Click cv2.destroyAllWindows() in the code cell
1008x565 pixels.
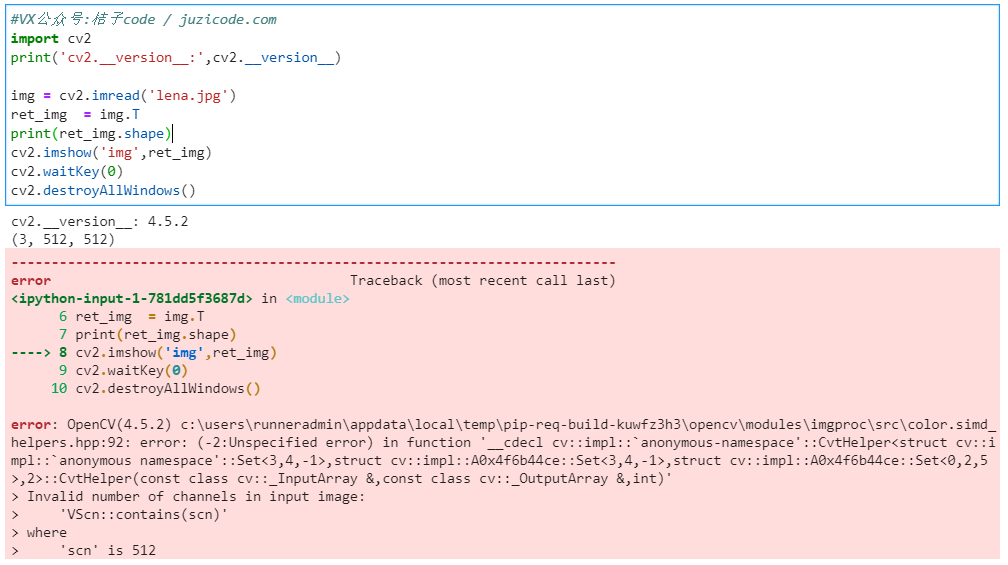click(x=103, y=190)
